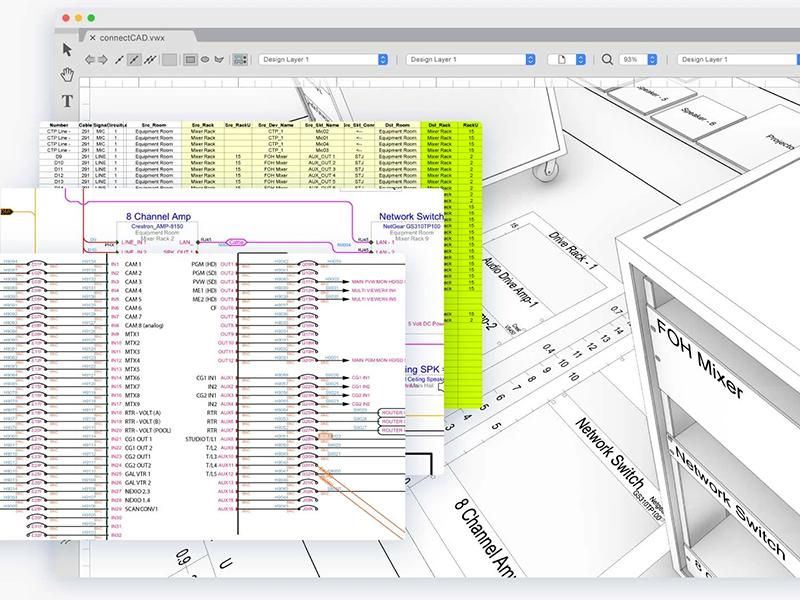This screenshot has width=800, height=600.
Task: Toggle the single line mode button
Action: (x=120, y=60)
